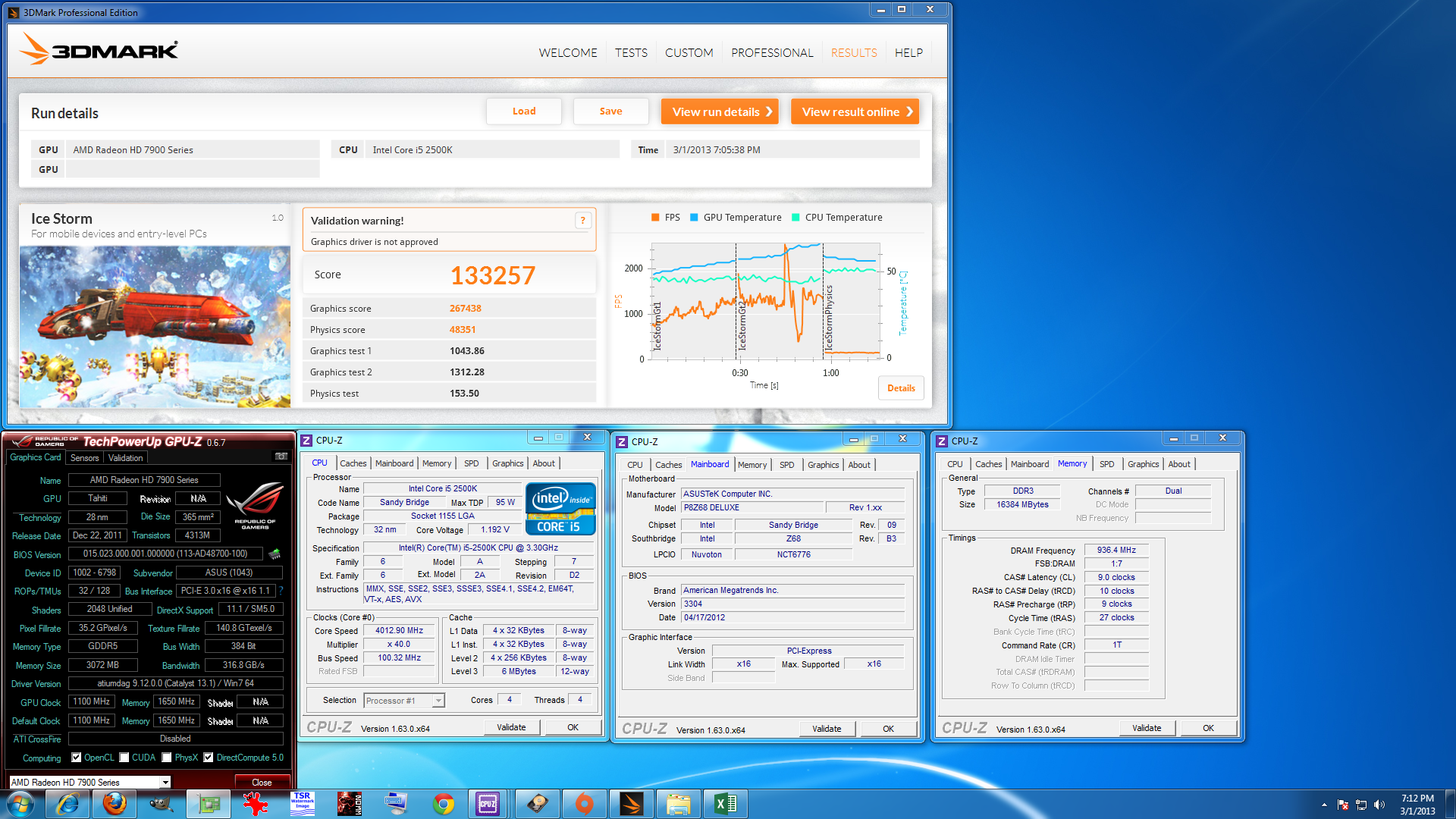1456x819 pixels.
Task: Click the volume speaker icon in the system tray
Action: [1379, 805]
